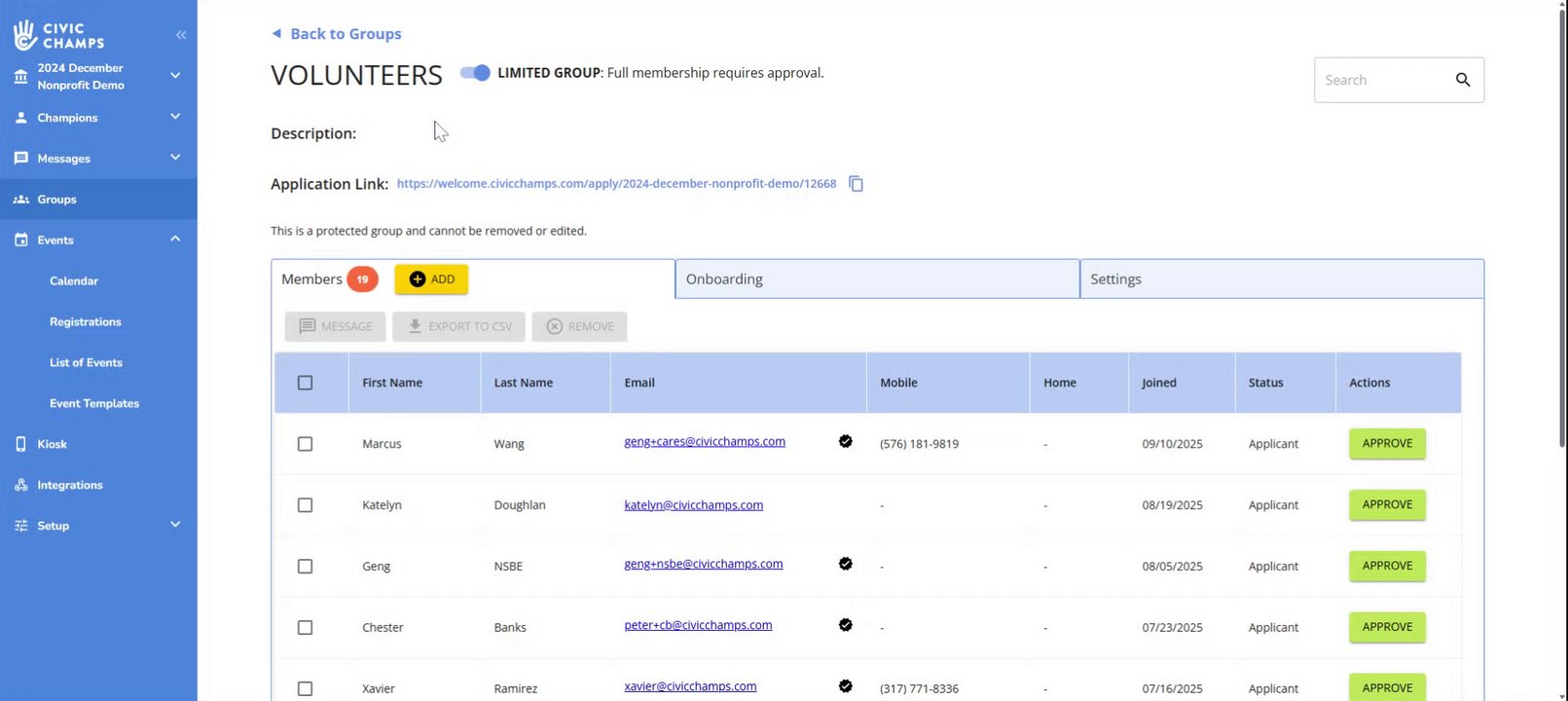
Task: Click the verified badge beside Marcus's email
Action: pos(846,442)
